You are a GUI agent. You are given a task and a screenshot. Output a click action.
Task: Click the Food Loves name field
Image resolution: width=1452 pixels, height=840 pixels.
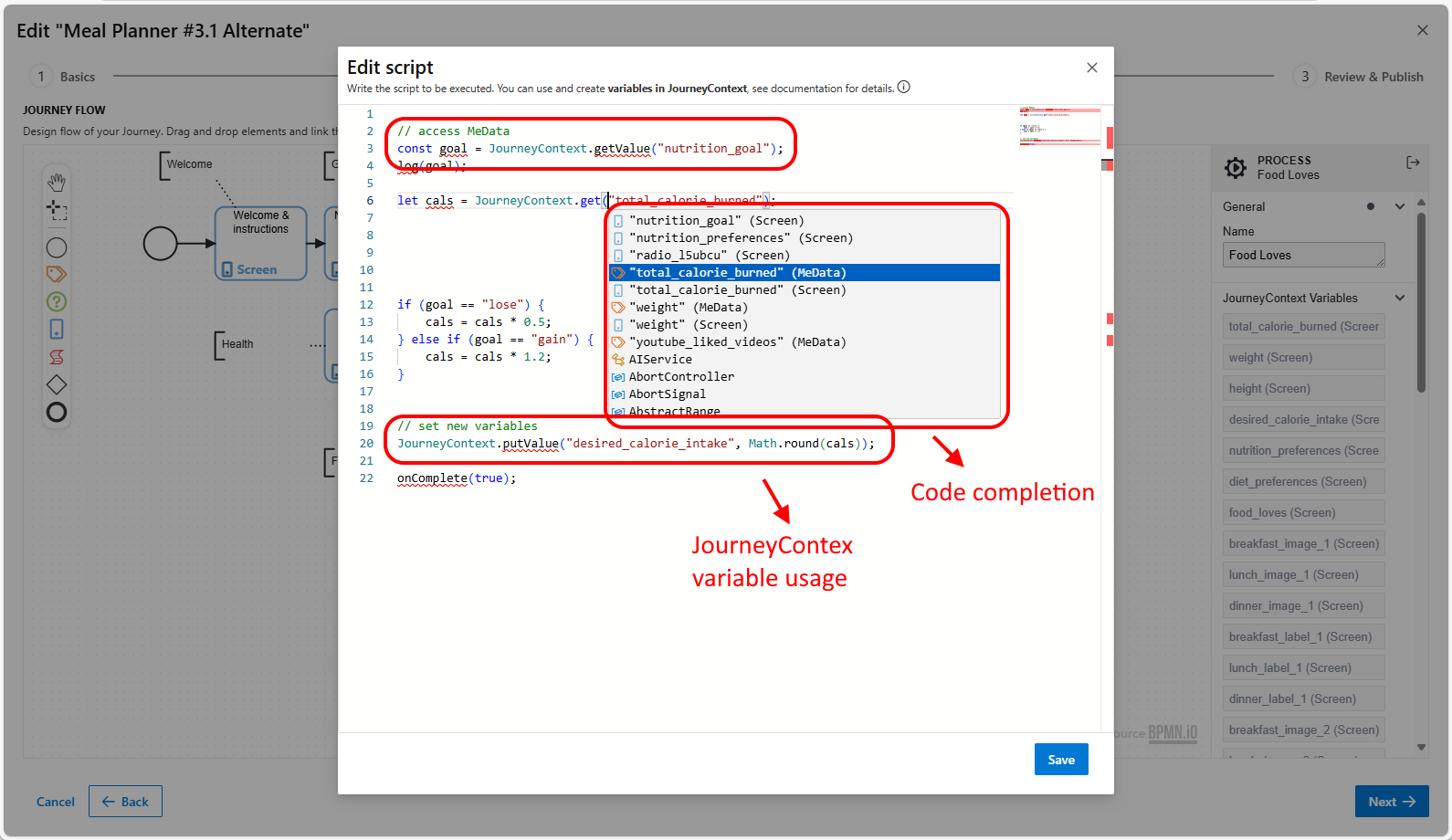1303,256
